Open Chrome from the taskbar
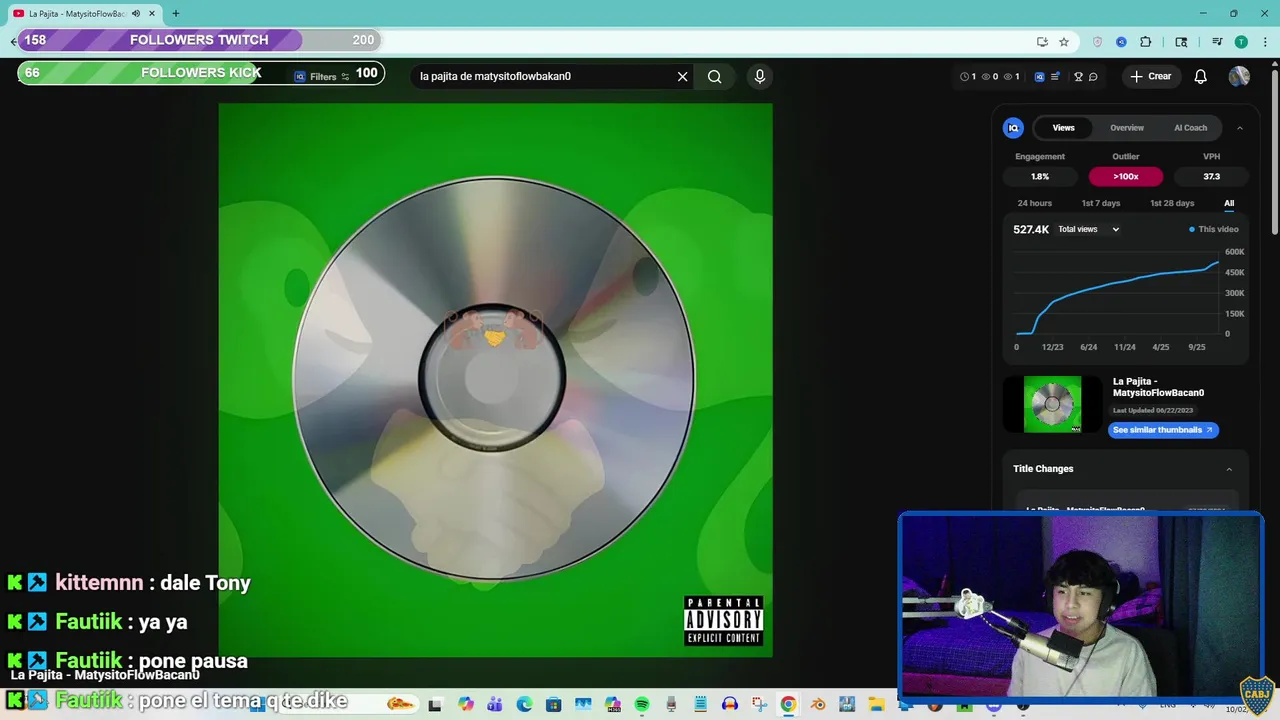The image size is (1280, 720). coord(788,705)
